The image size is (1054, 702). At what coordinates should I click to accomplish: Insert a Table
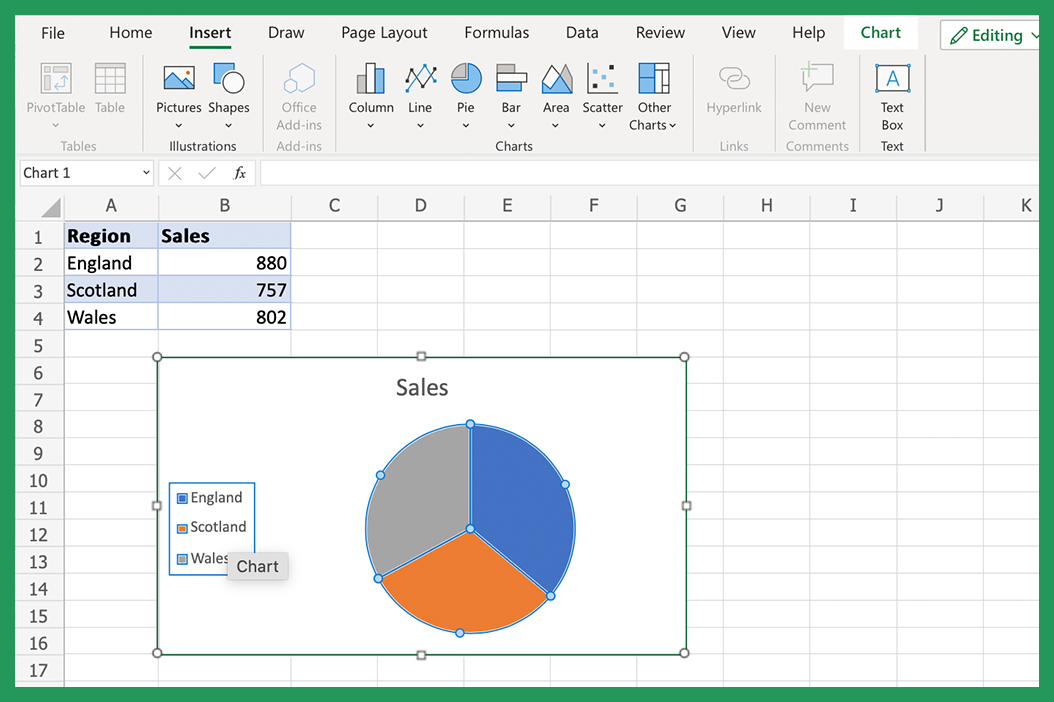pyautogui.click(x=109, y=88)
